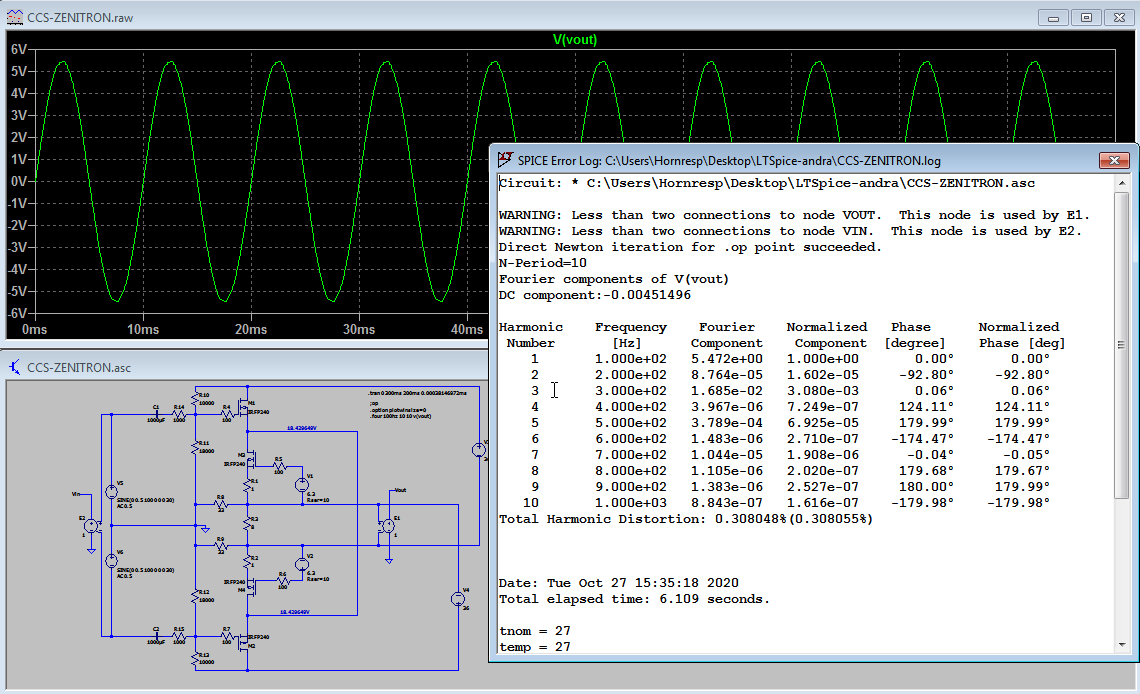Select sine source V5
Screen dimensions: 1140x694
click(111, 492)
